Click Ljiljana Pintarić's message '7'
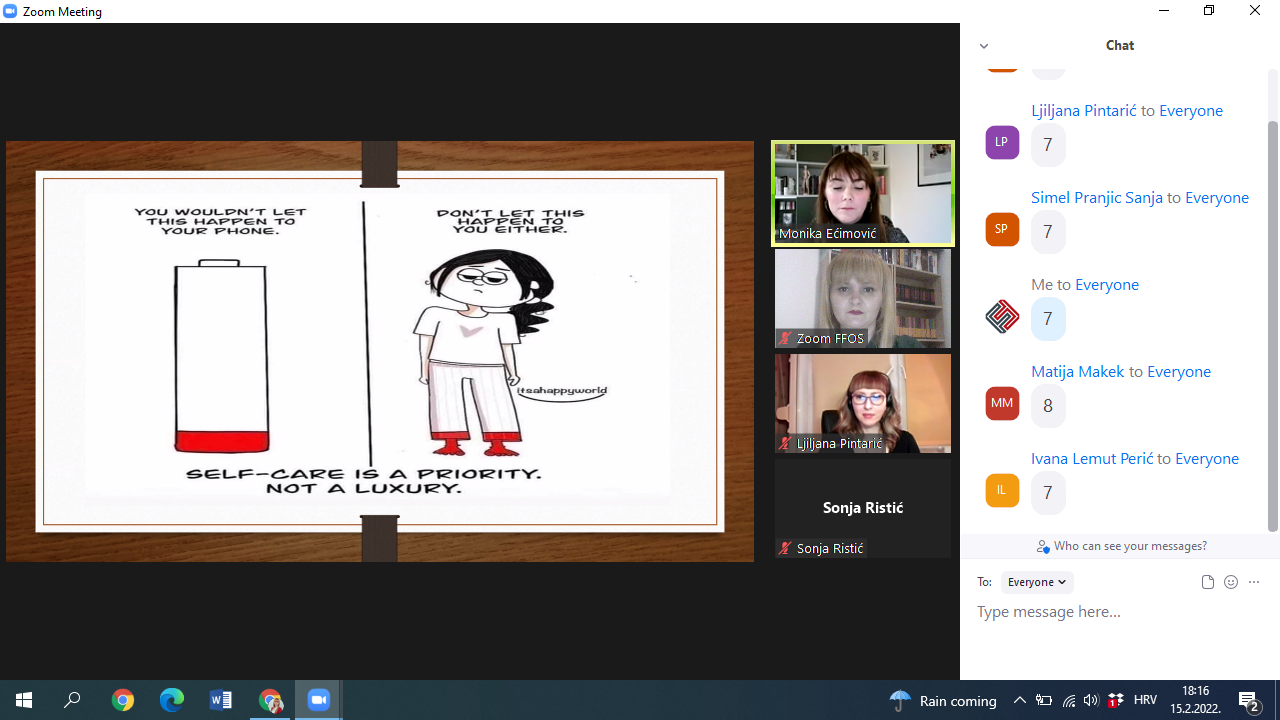The width and height of the screenshot is (1280, 720). point(1048,144)
